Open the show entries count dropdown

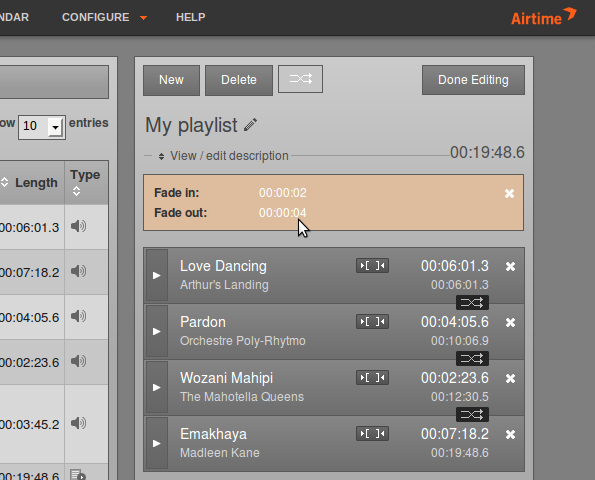(x=42, y=127)
